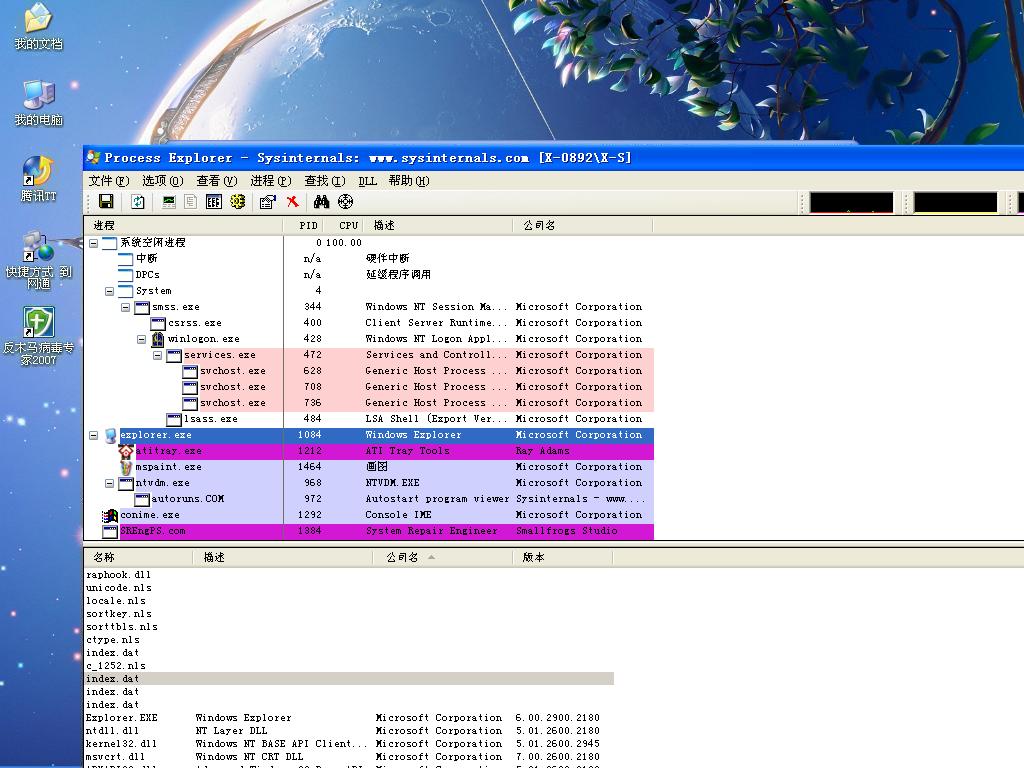The height and width of the screenshot is (768, 1024).
Task: Click the yellow gear DLL view icon
Action: click(x=237, y=202)
